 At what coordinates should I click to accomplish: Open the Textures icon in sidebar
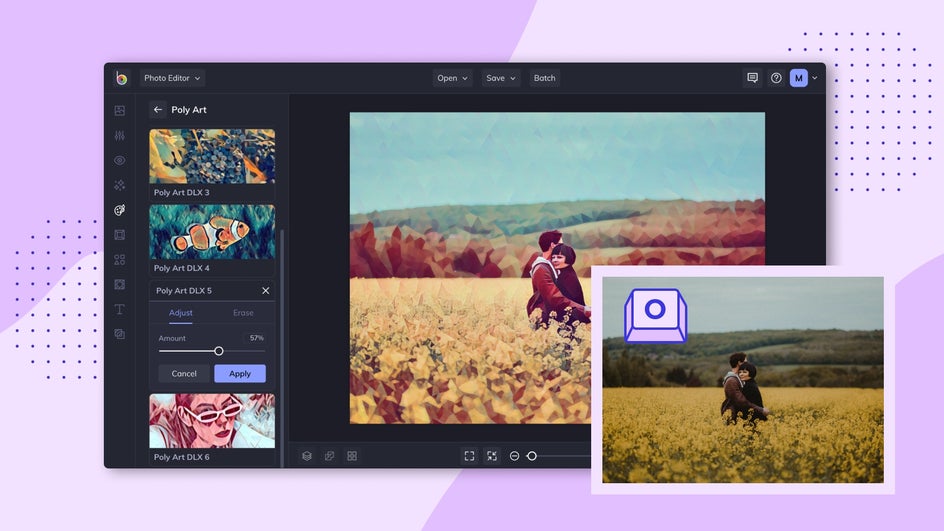120,334
